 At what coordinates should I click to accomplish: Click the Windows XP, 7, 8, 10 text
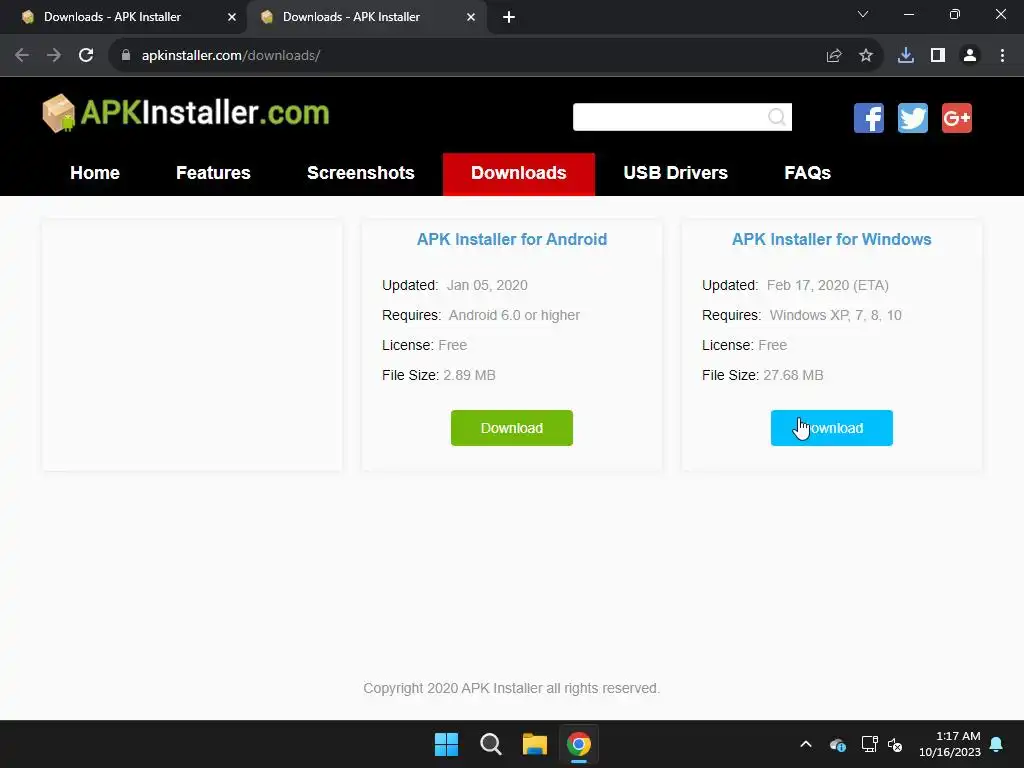pyautogui.click(x=835, y=315)
